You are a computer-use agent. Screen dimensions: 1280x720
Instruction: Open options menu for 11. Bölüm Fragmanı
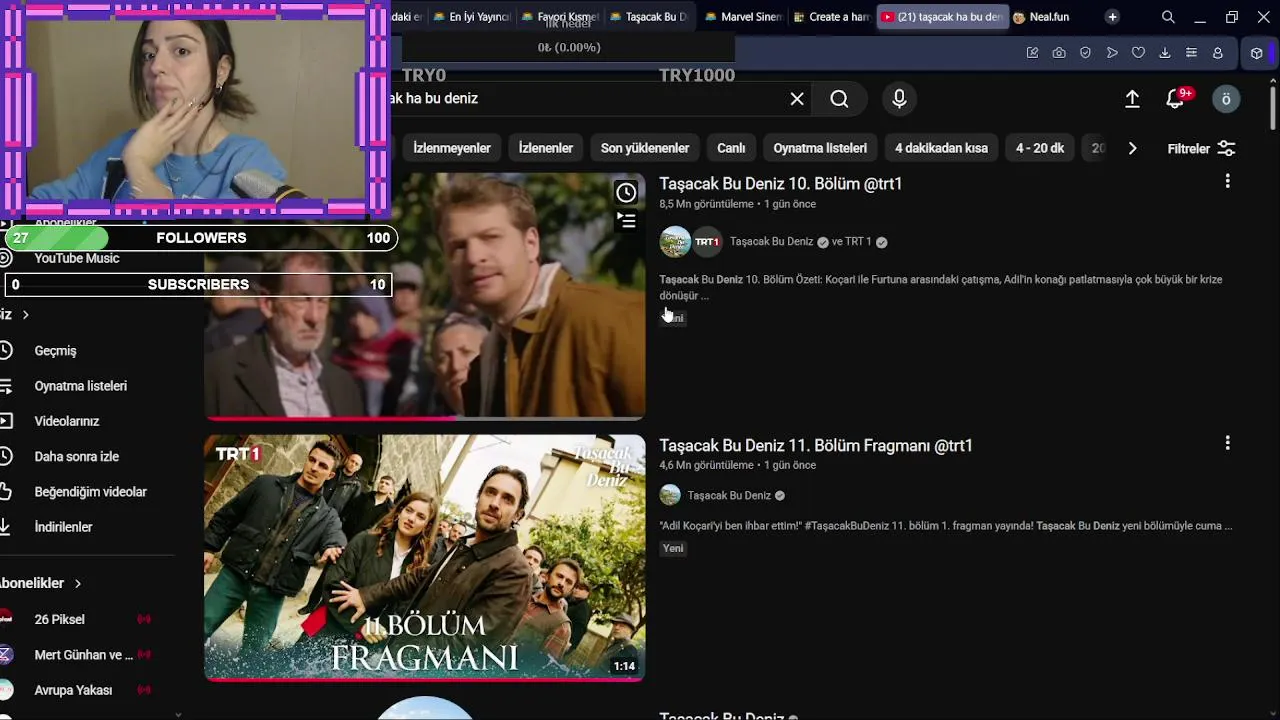point(1228,443)
